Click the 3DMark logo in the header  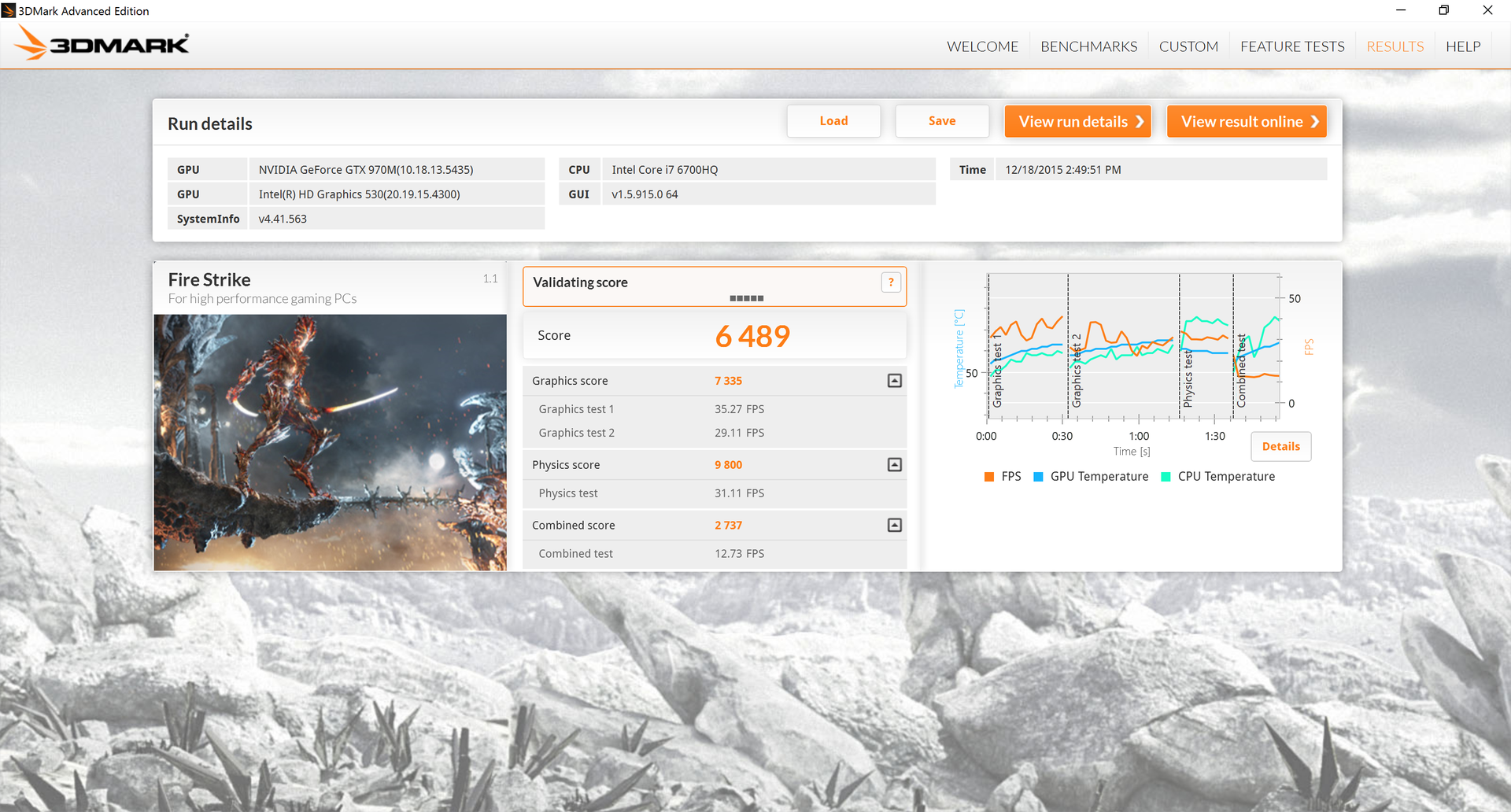point(102,43)
